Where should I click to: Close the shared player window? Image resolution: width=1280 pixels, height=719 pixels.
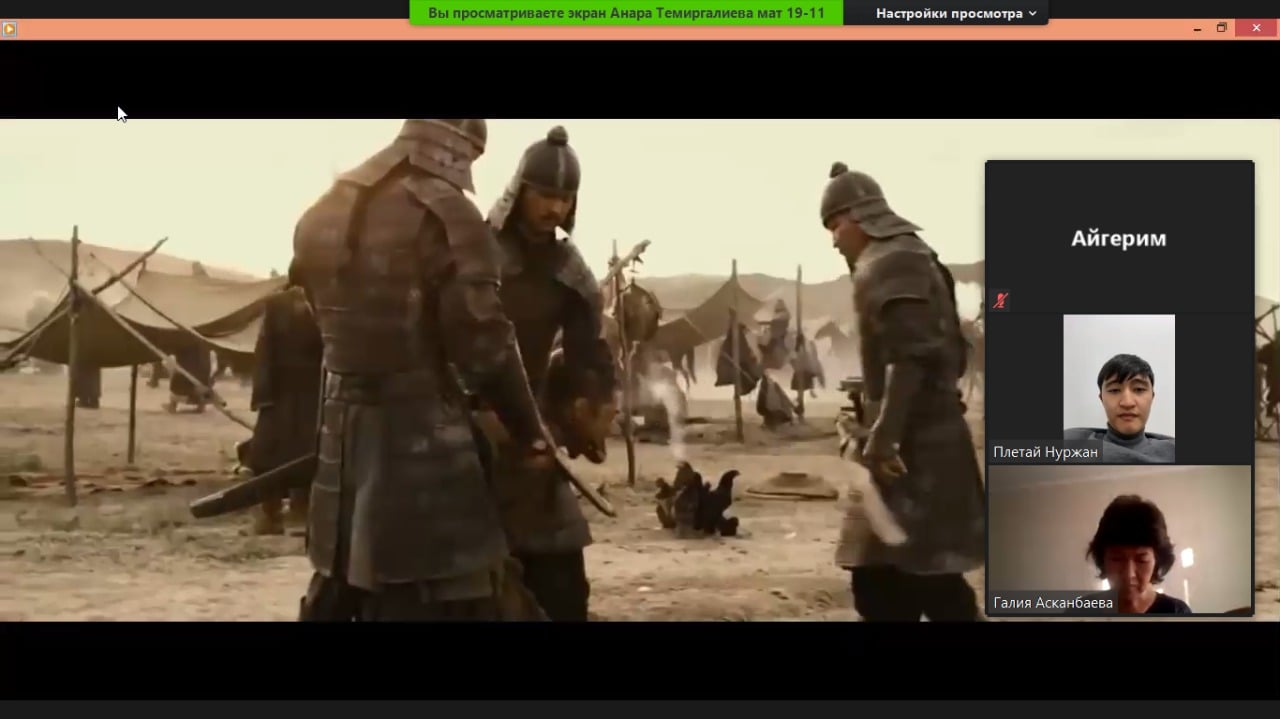(x=1257, y=28)
